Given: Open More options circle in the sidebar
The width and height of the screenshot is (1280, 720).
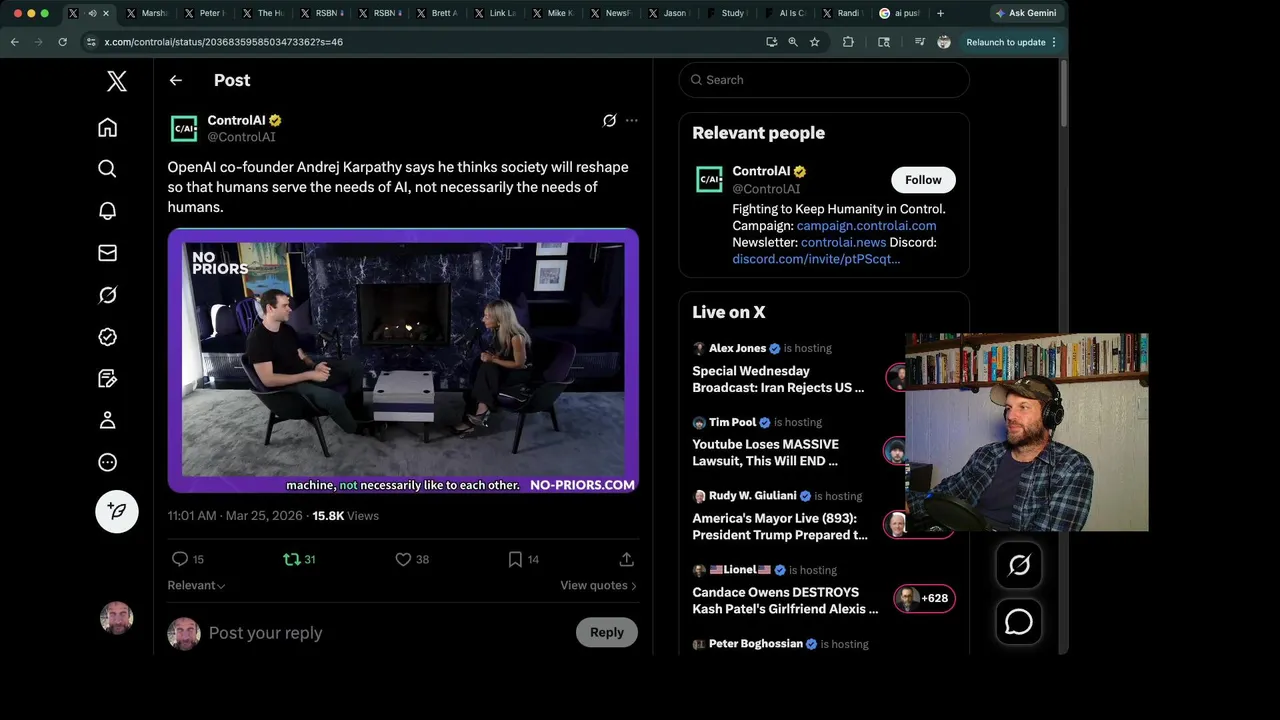Looking at the screenshot, I should (x=107, y=463).
